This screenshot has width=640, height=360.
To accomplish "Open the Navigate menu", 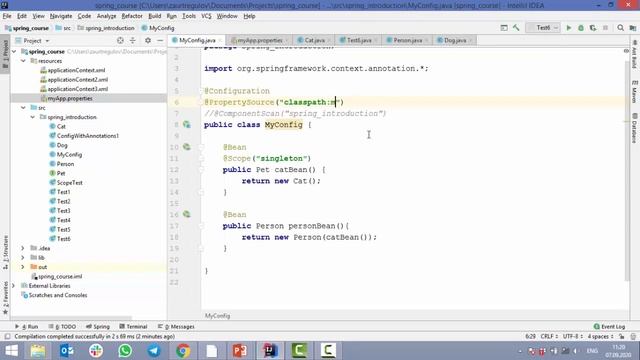I will coord(61,16).
